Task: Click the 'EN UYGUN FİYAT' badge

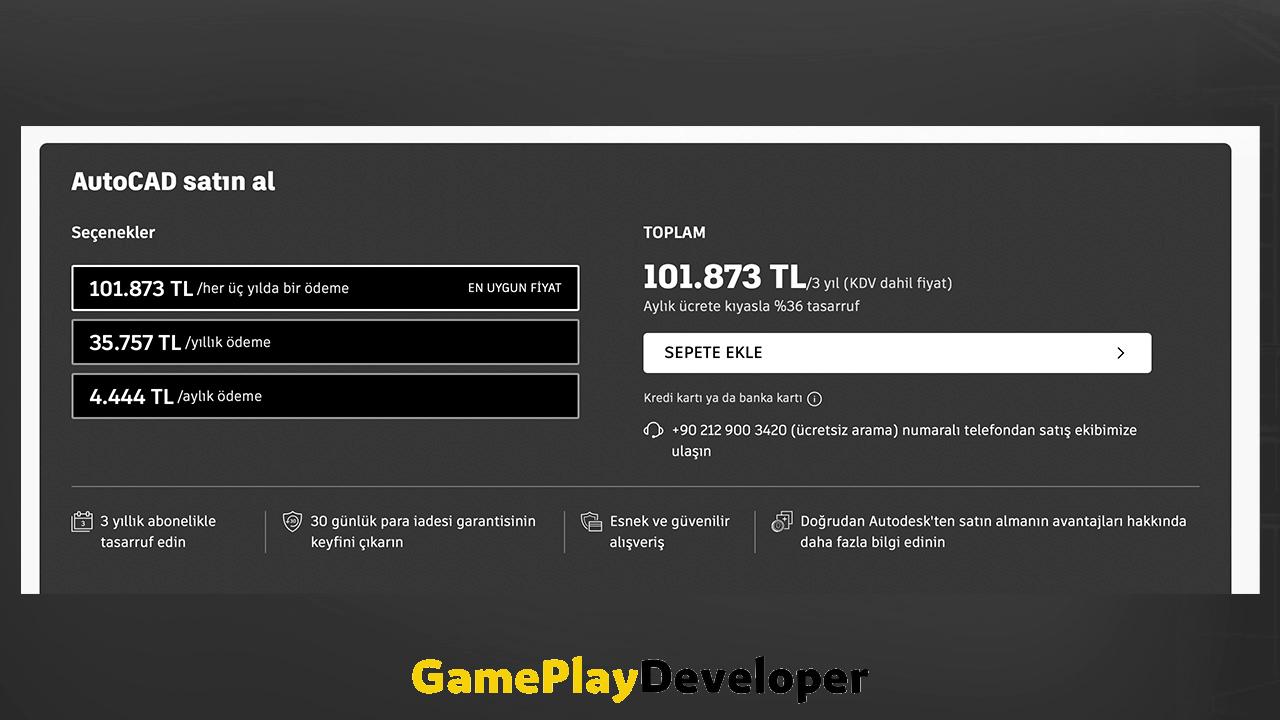Action: 515,288
